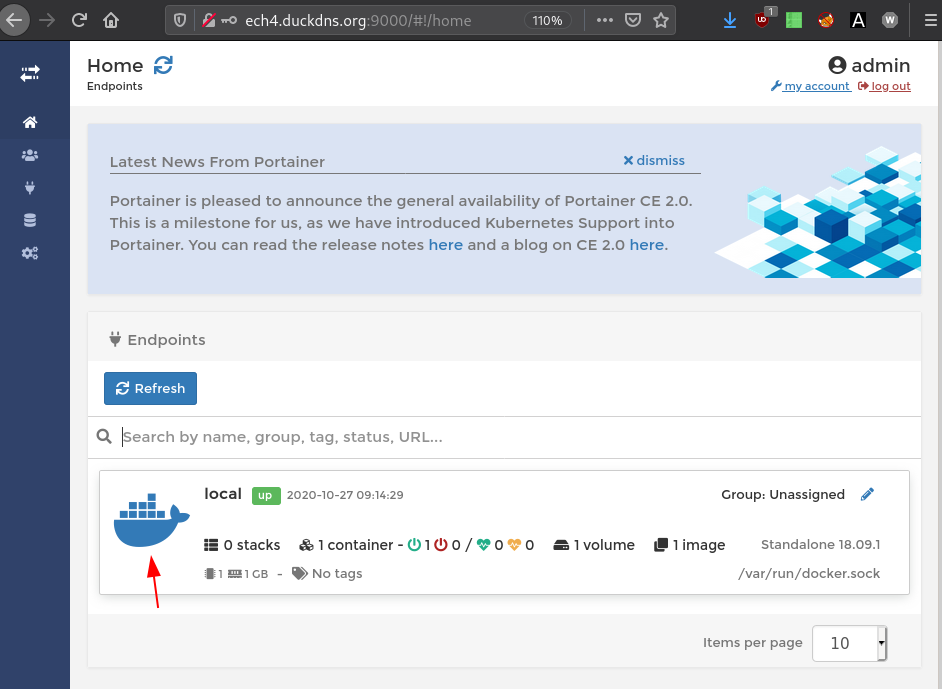The width and height of the screenshot is (942, 689).
Task: Click the letter A extension icon
Action: pyautogui.click(x=858, y=20)
